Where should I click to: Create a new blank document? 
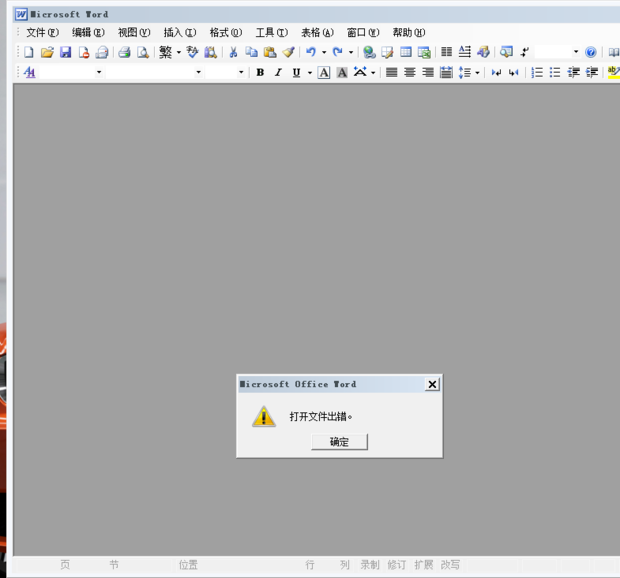[x=29, y=52]
